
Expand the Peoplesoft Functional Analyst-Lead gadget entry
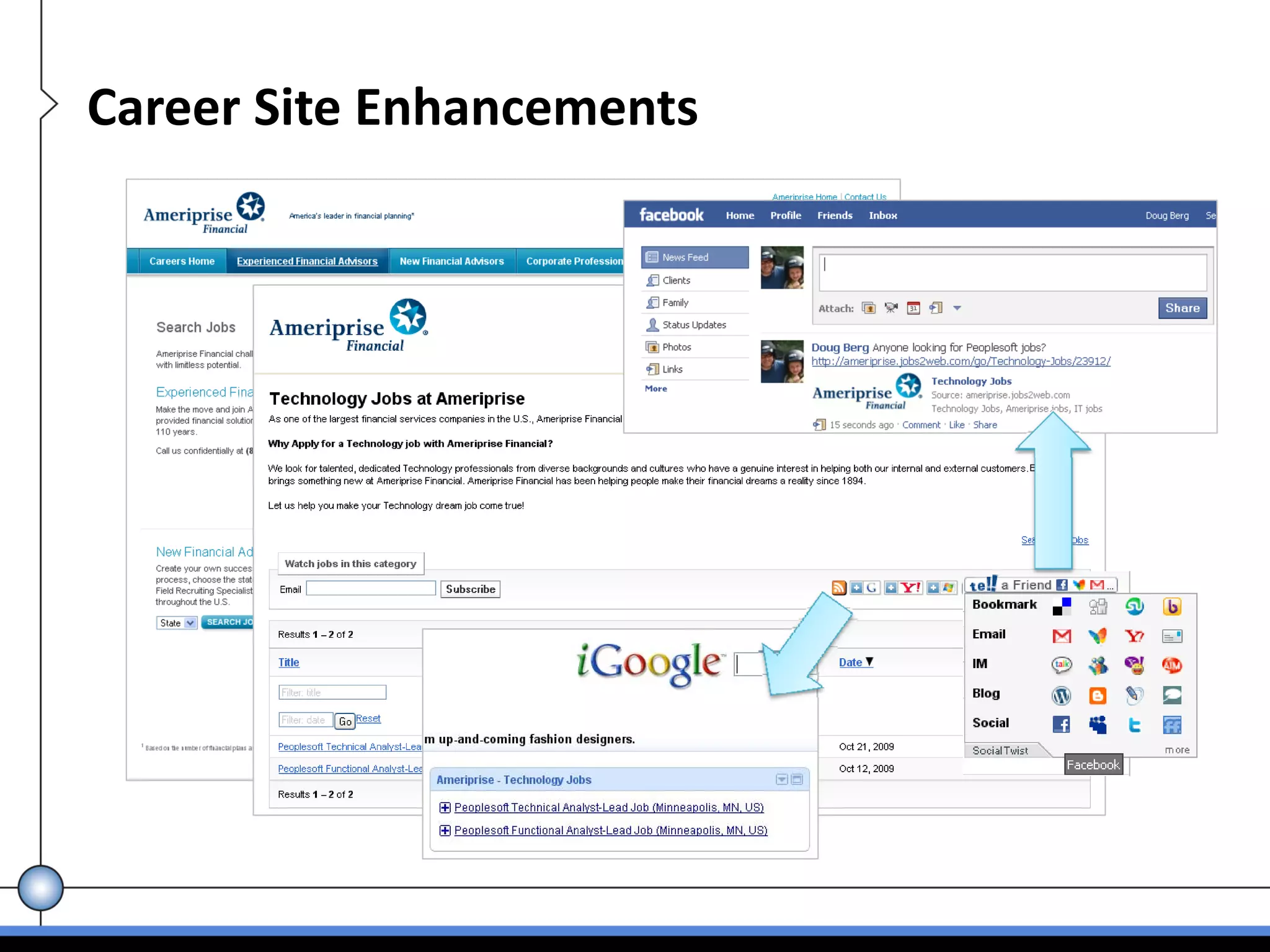click(x=445, y=831)
